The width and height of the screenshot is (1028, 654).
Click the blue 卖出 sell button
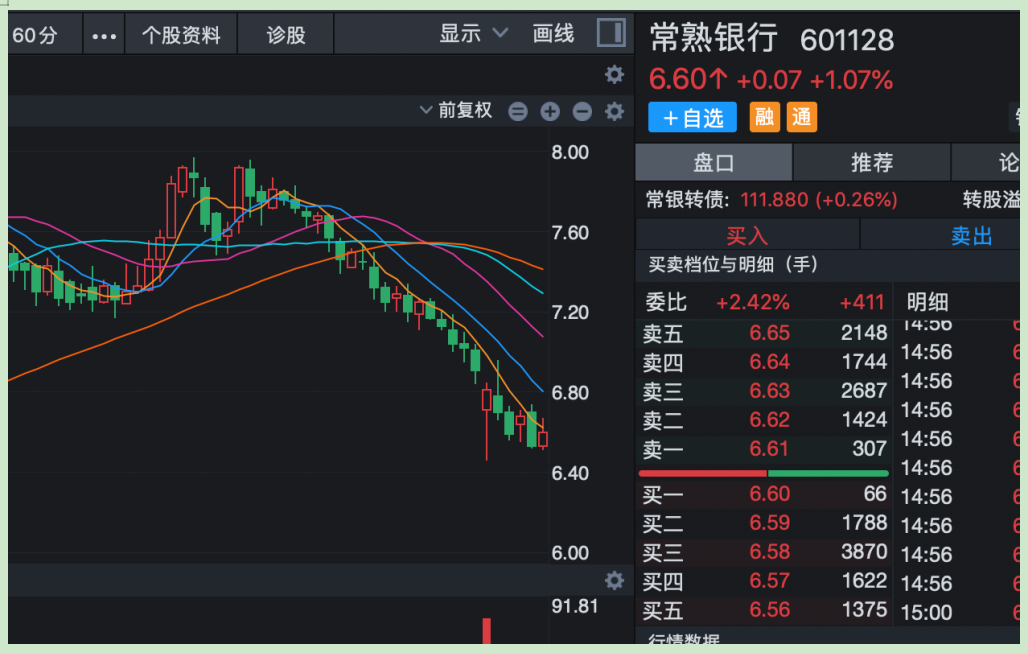pos(971,235)
